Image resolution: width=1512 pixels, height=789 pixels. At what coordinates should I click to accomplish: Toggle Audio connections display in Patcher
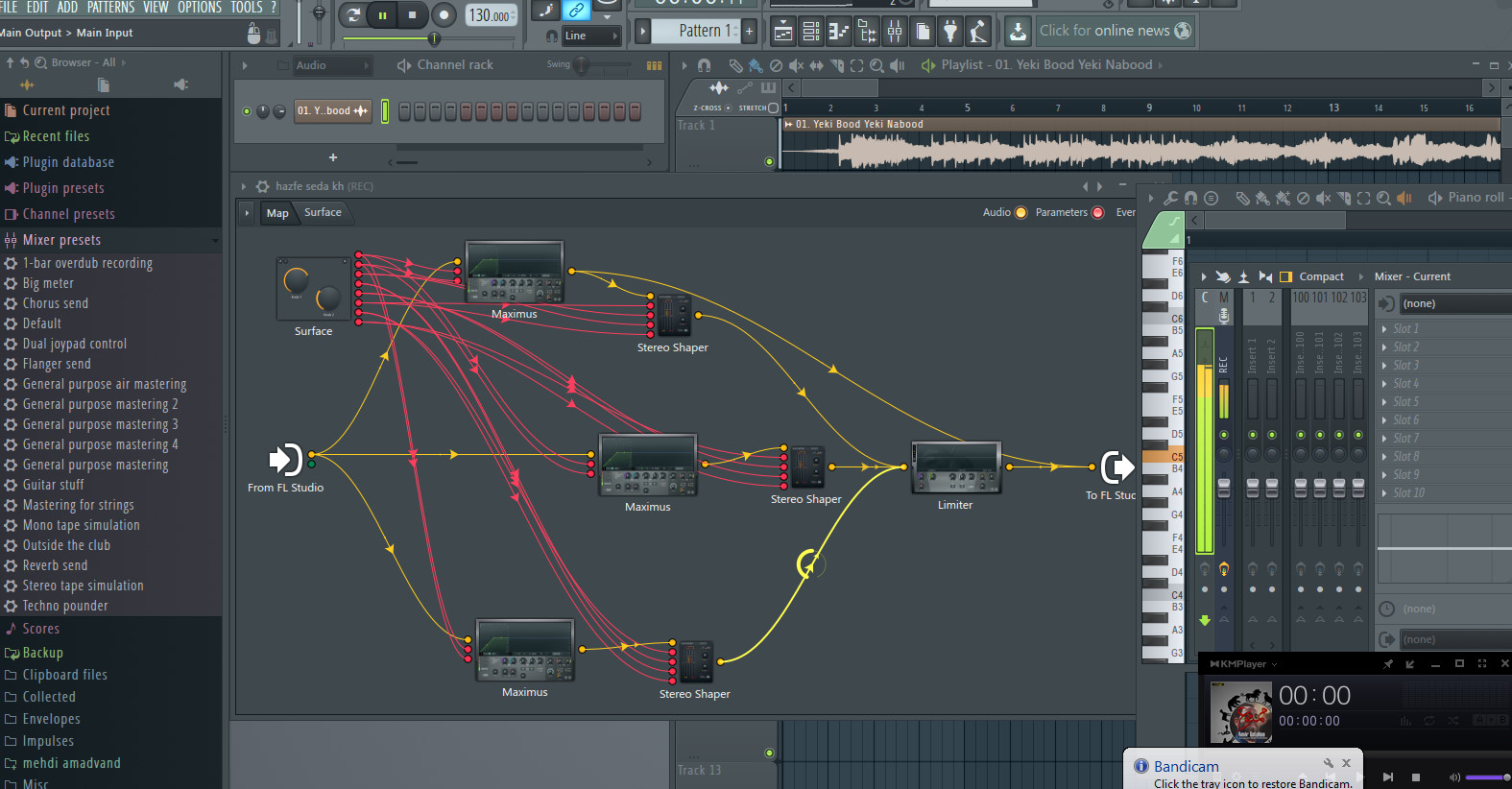pos(1020,212)
